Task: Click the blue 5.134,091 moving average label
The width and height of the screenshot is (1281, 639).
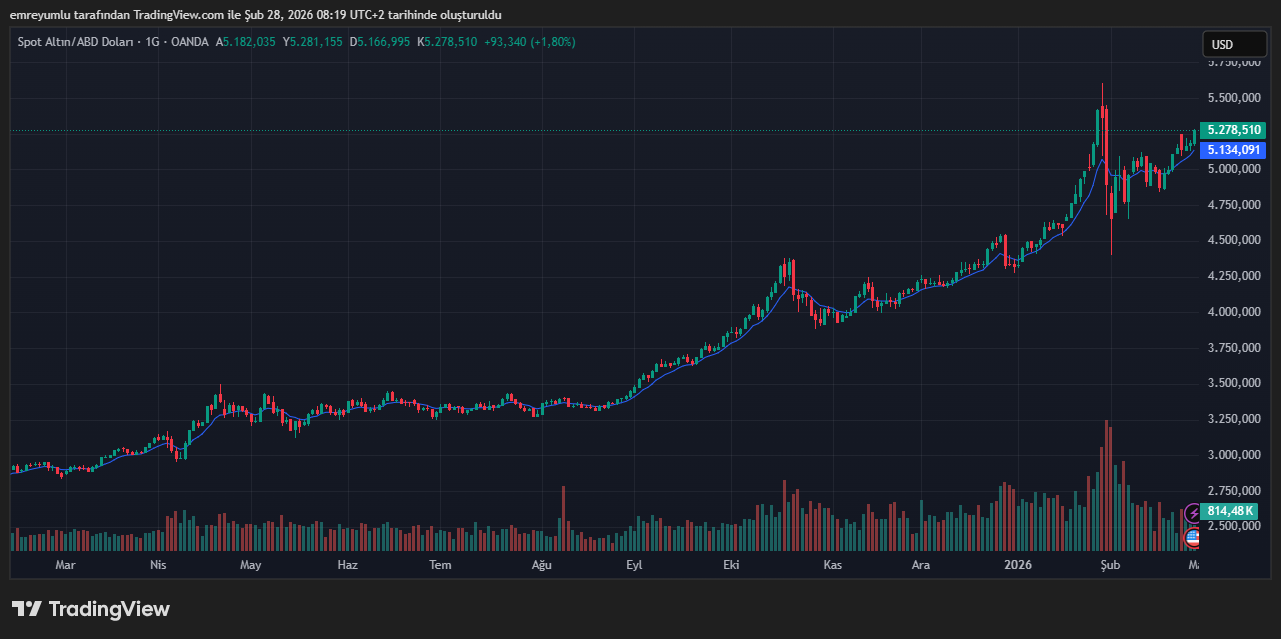Action: pos(1233,150)
